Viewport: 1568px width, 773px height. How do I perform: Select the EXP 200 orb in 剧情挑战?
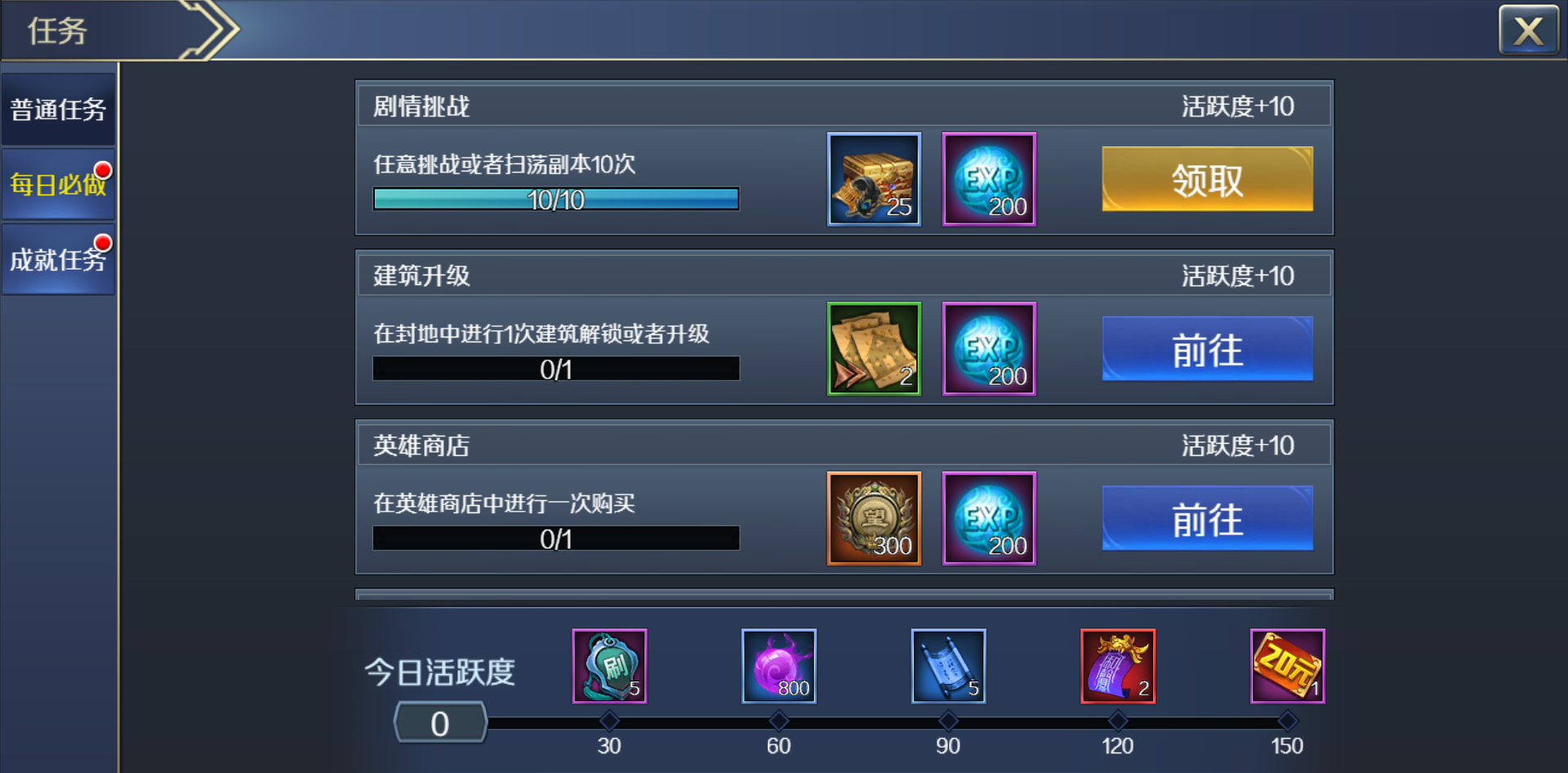coord(989,179)
